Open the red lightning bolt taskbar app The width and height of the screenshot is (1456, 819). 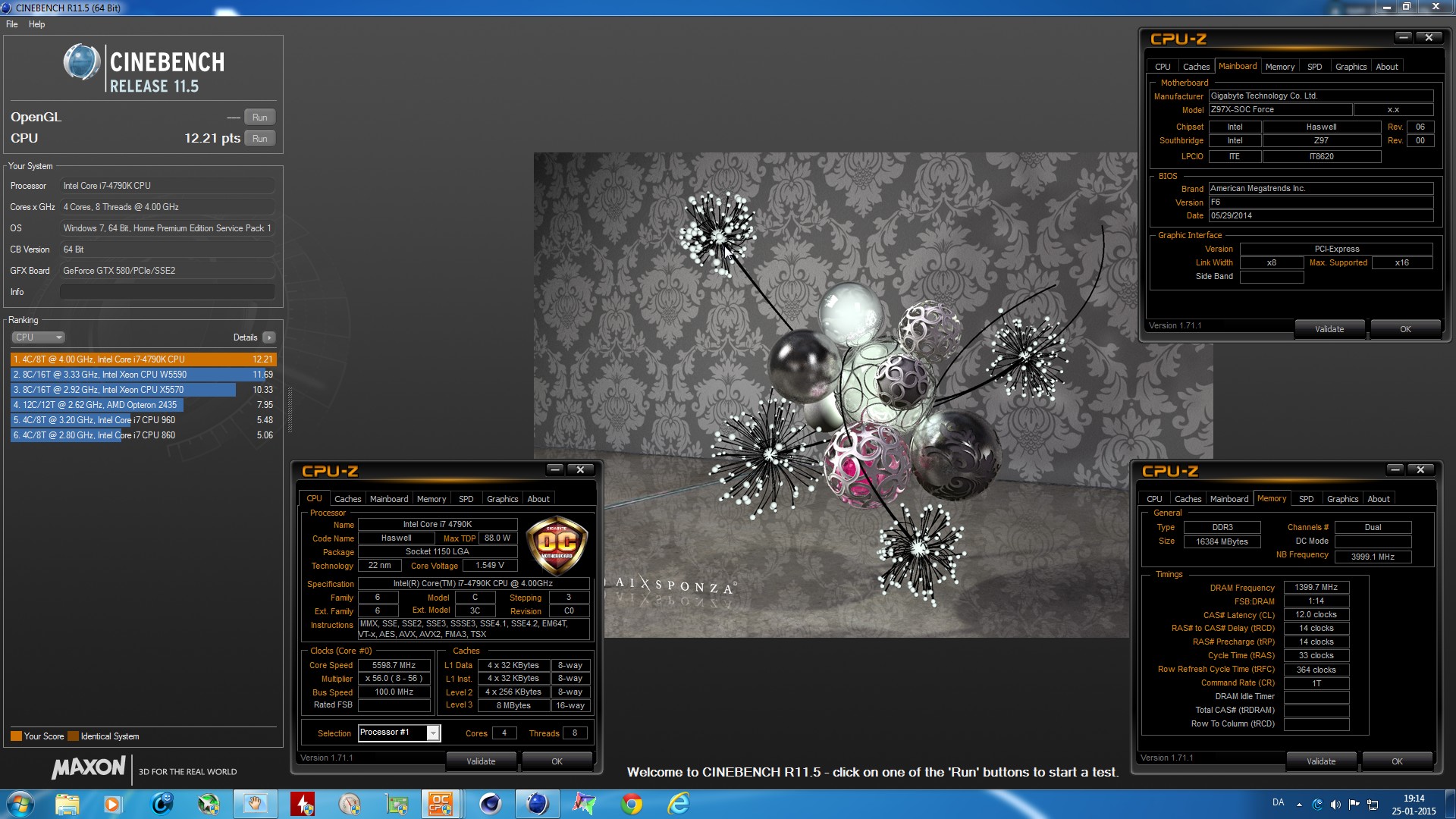(x=303, y=804)
